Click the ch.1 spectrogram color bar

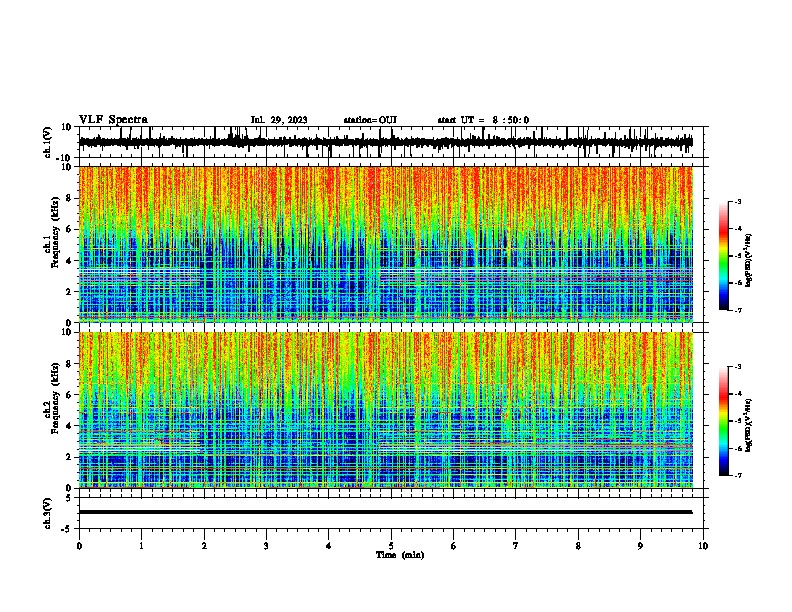[x=723, y=256]
